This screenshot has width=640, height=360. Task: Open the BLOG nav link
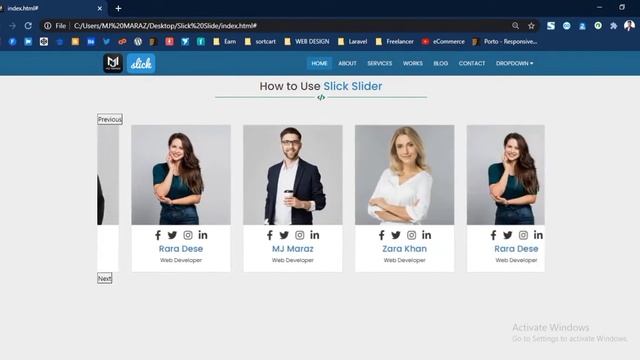point(440,63)
